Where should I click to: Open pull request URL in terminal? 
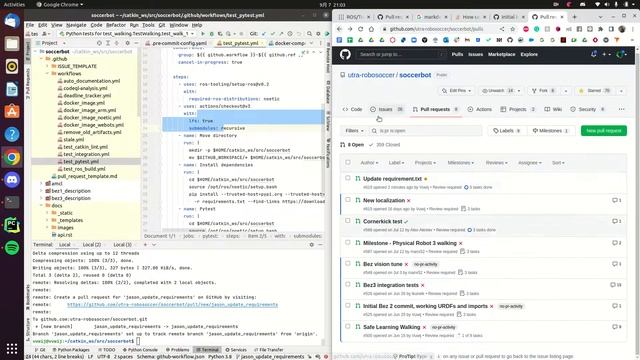pyautogui.click(x=172, y=304)
